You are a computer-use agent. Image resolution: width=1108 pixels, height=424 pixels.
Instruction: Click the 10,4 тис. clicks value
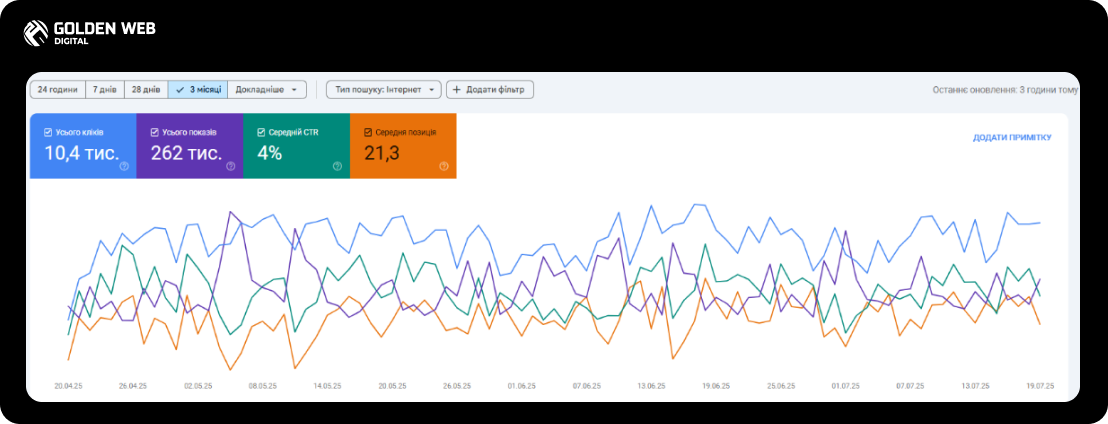81,152
